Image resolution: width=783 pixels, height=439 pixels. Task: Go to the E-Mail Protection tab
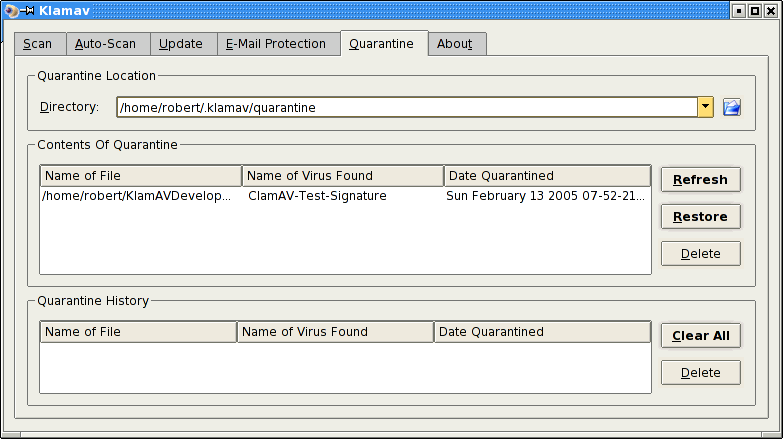coord(279,44)
